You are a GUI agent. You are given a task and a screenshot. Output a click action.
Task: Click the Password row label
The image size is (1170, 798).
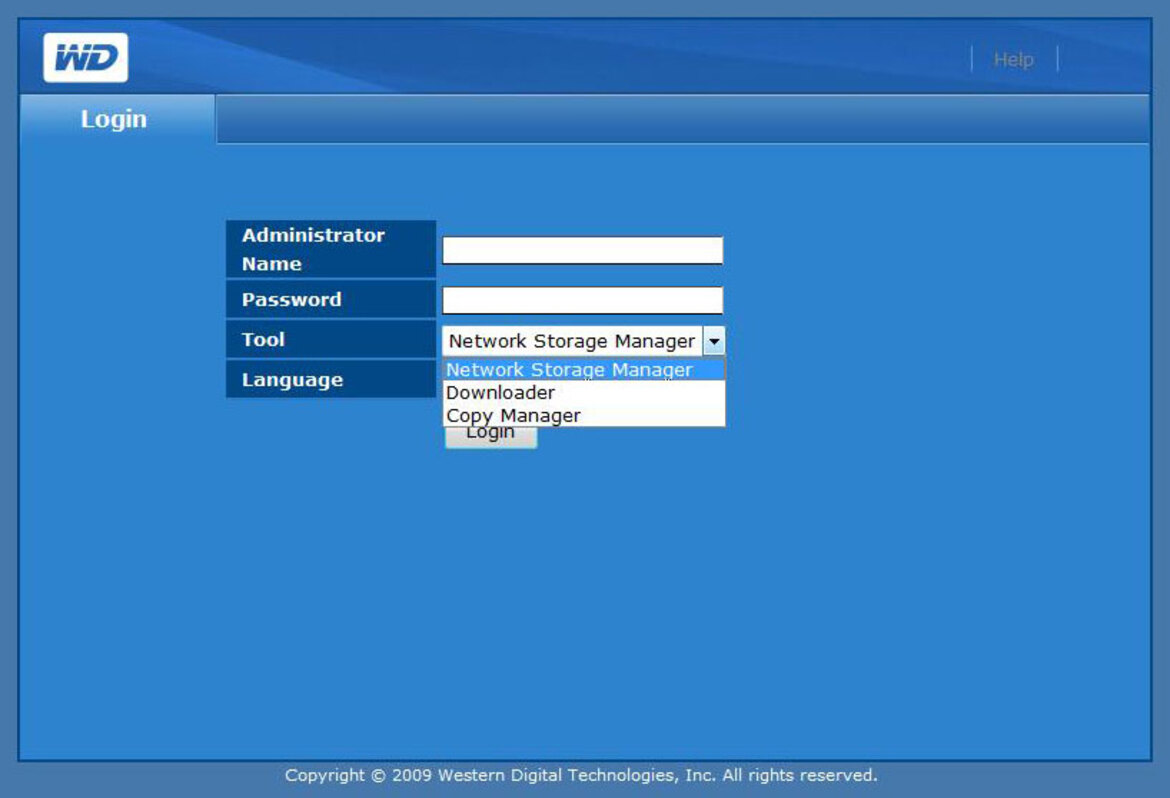click(290, 299)
